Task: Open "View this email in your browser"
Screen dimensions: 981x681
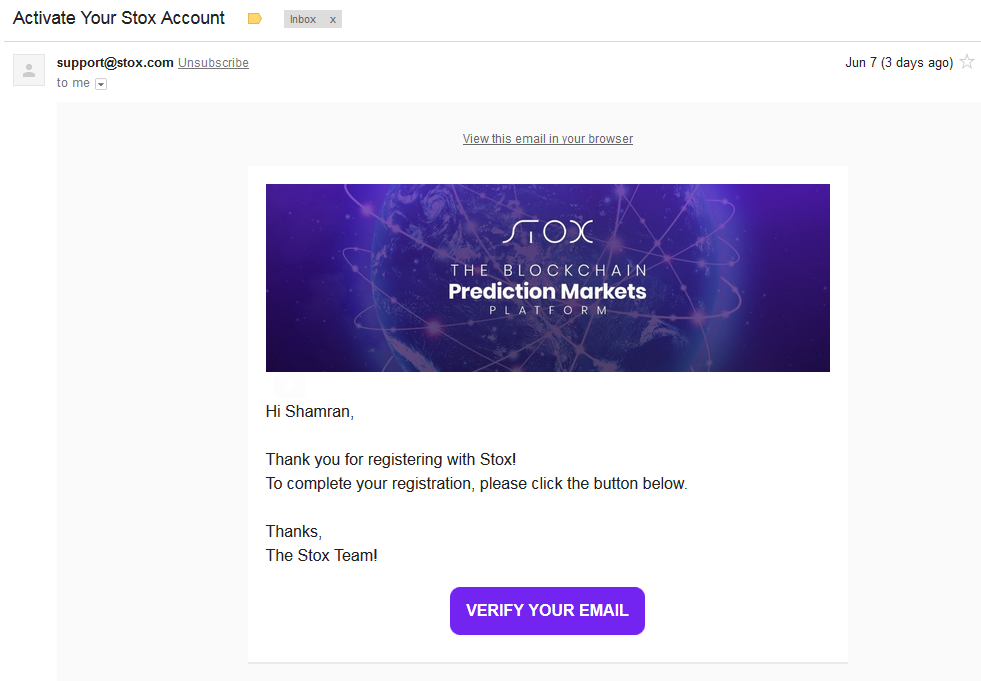Action: pyautogui.click(x=547, y=139)
